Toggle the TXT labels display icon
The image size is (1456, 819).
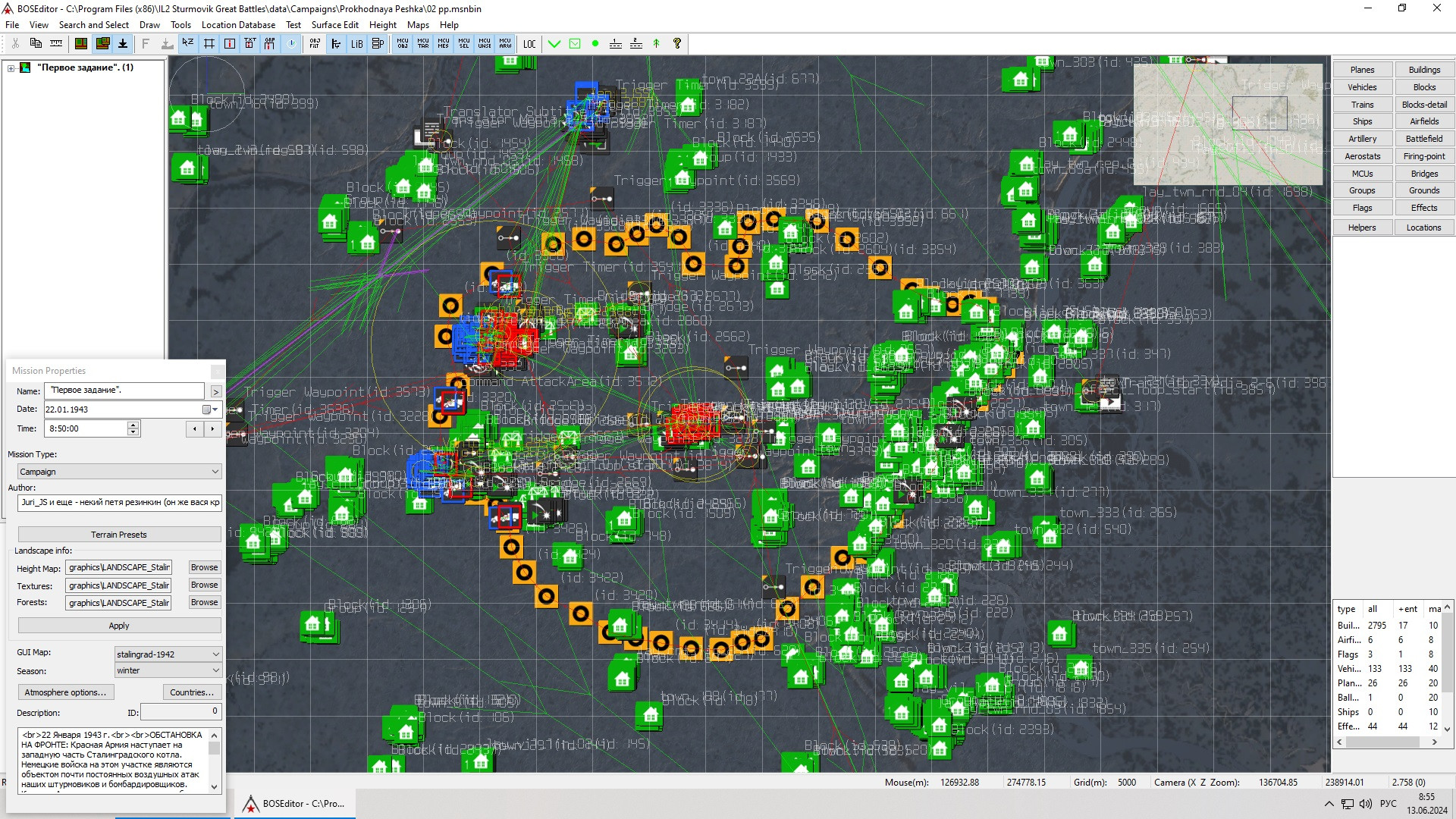(249, 44)
